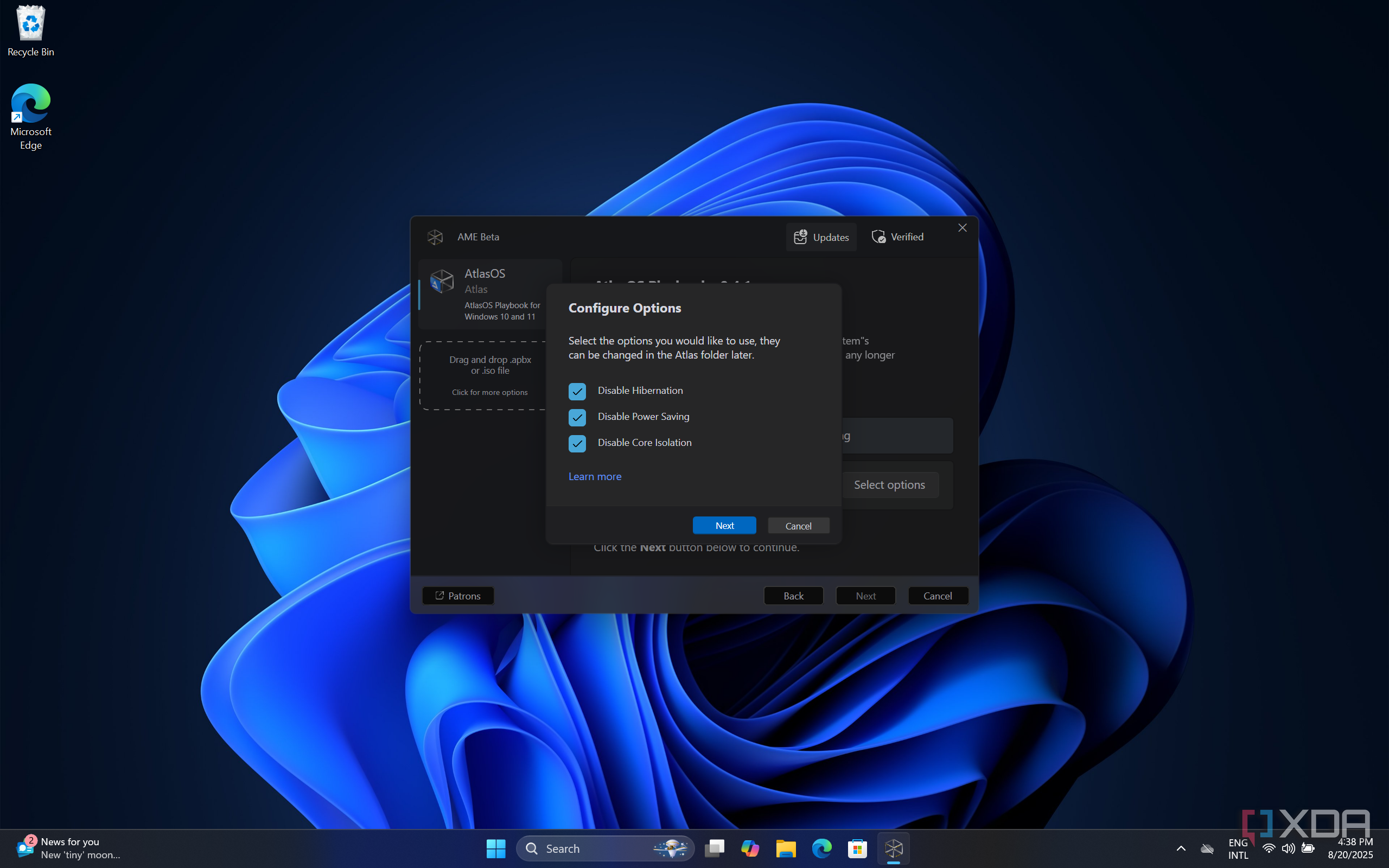Click the Select options button
1389x868 pixels.
click(889, 484)
